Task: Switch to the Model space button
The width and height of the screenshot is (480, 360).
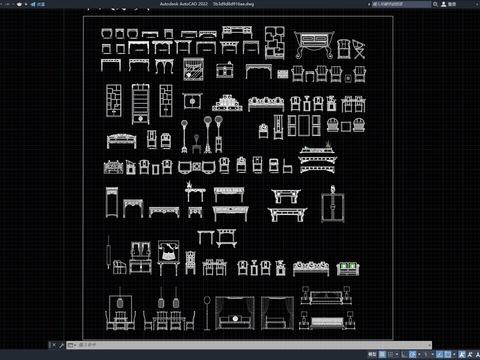Action: [372, 354]
